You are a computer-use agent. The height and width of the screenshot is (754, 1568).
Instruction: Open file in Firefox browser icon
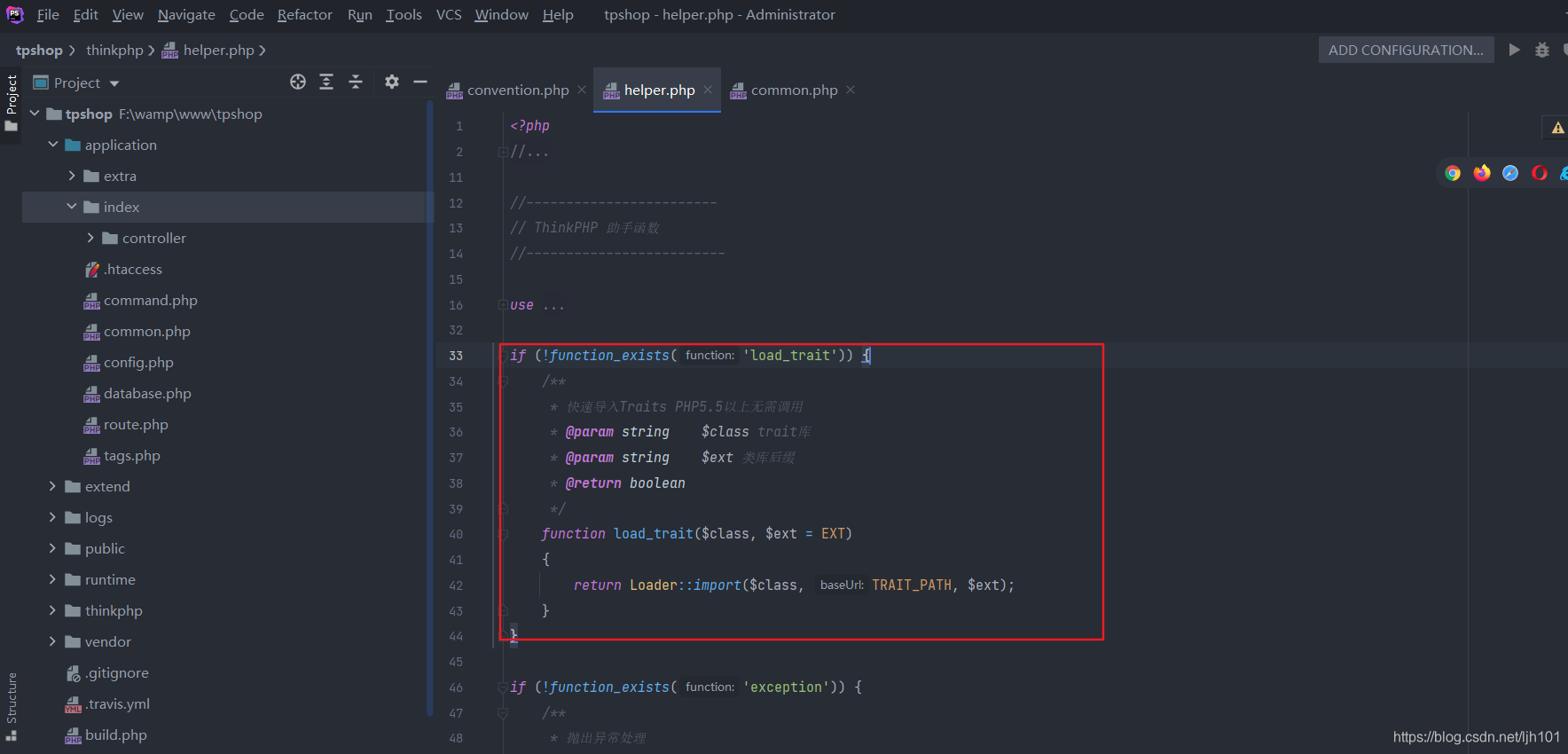[x=1482, y=173]
